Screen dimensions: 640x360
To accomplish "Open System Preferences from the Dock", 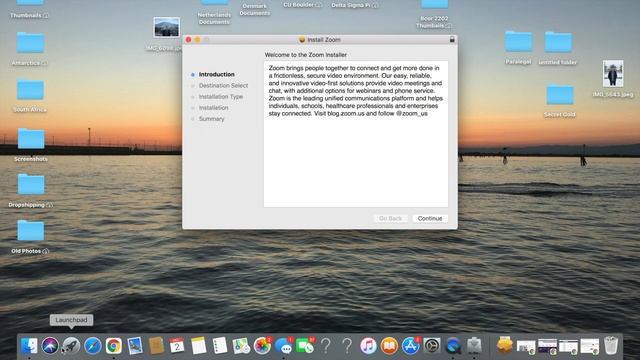I will click(x=432, y=346).
